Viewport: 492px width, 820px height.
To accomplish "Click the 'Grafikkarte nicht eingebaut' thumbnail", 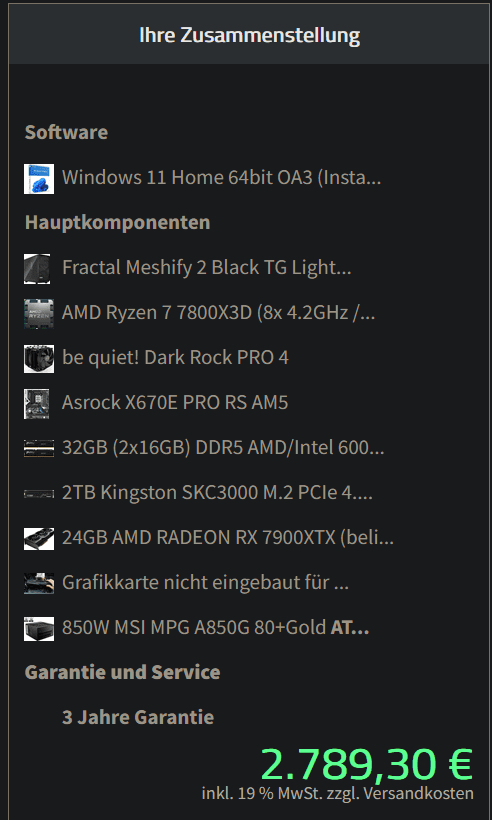I will pyautogui.click(x=39, y=584).
